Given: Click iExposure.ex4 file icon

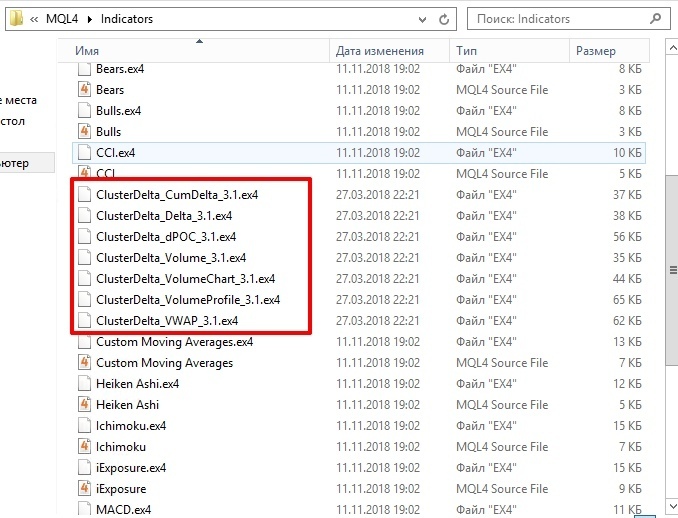Looking at the screenshot, I should 84,467.
